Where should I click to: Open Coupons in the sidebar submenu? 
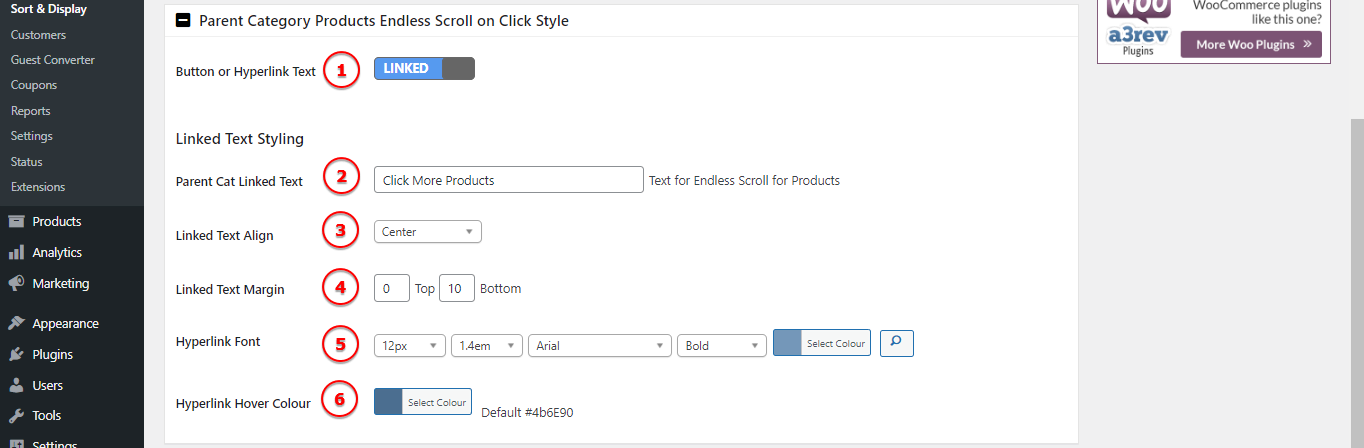[34, 86]
